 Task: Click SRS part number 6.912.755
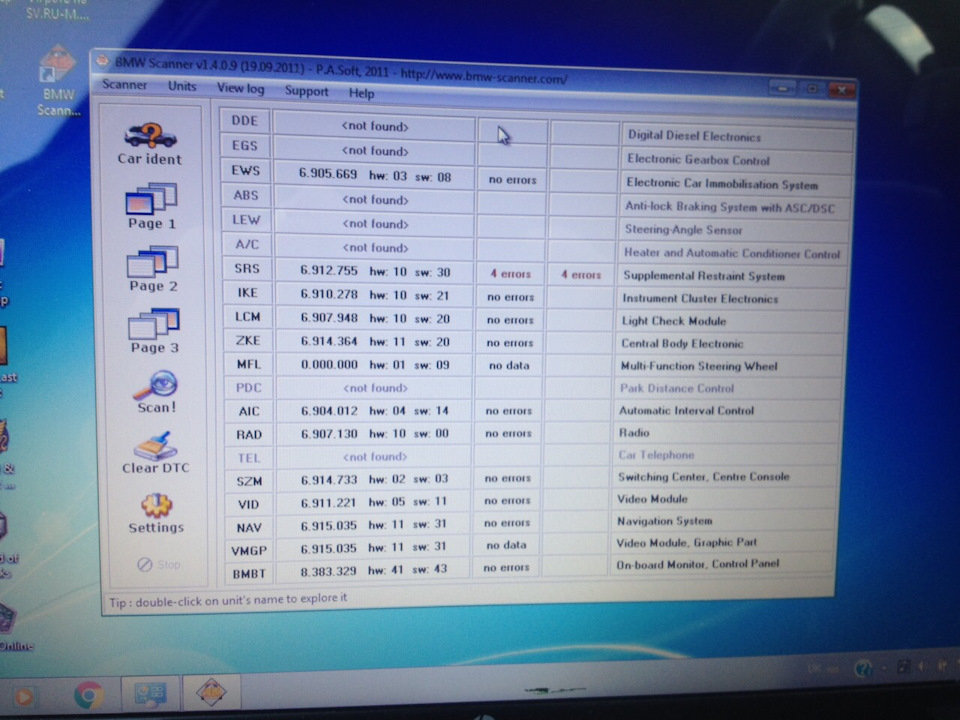pyautogui.click(x=329, y=270)
